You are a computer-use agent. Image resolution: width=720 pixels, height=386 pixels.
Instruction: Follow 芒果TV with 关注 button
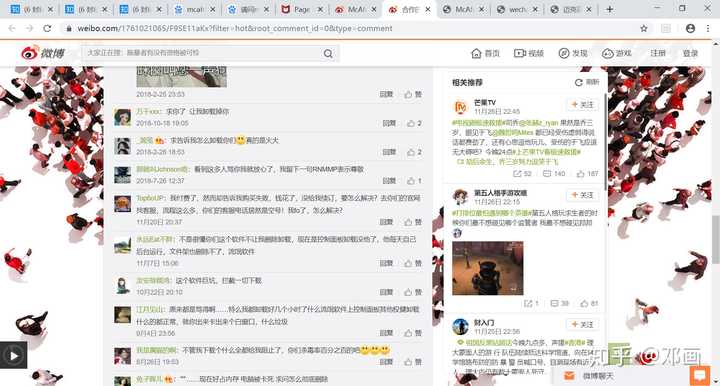coord(582,105)
